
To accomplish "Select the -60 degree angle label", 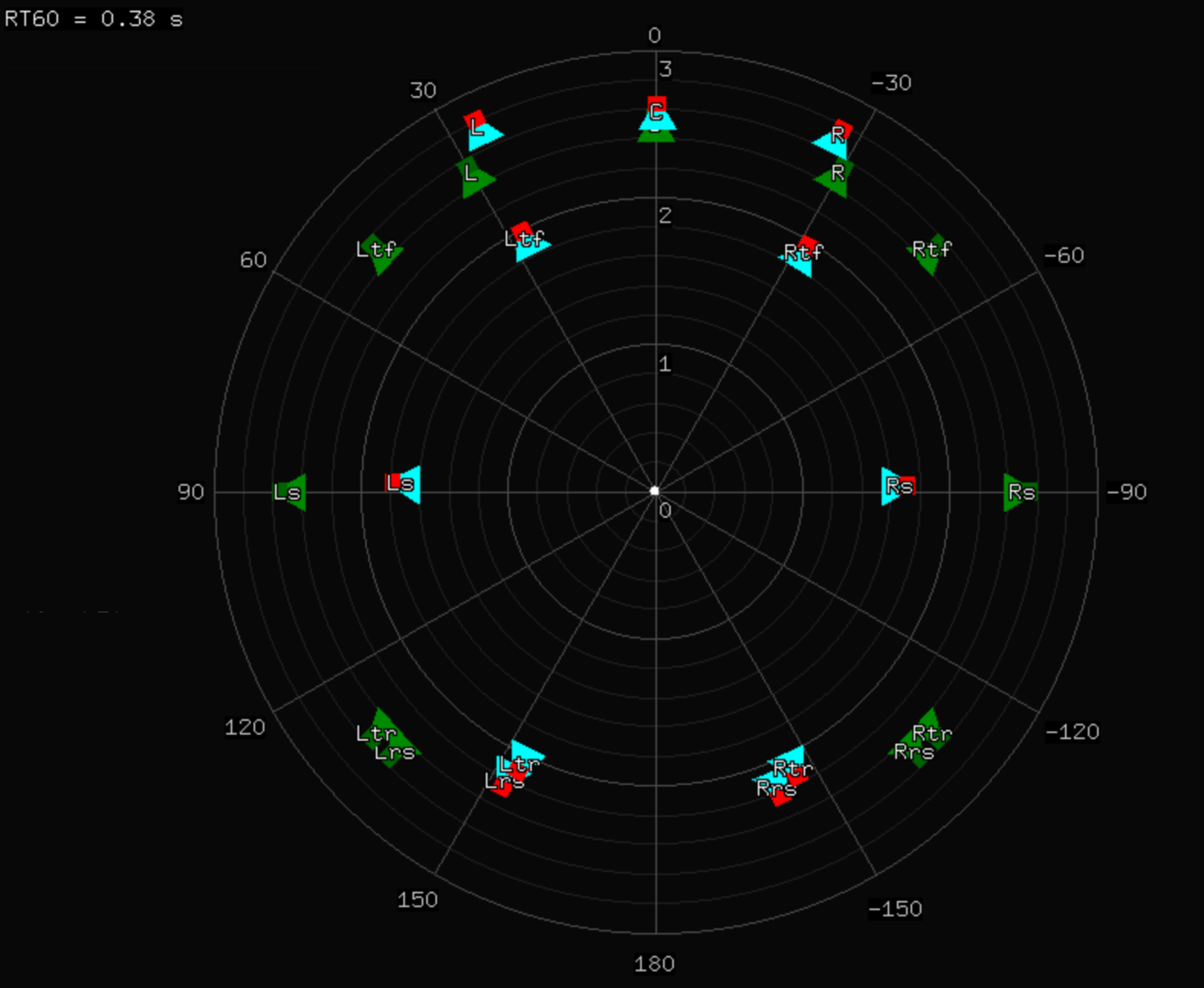I will click(1064, 255).
